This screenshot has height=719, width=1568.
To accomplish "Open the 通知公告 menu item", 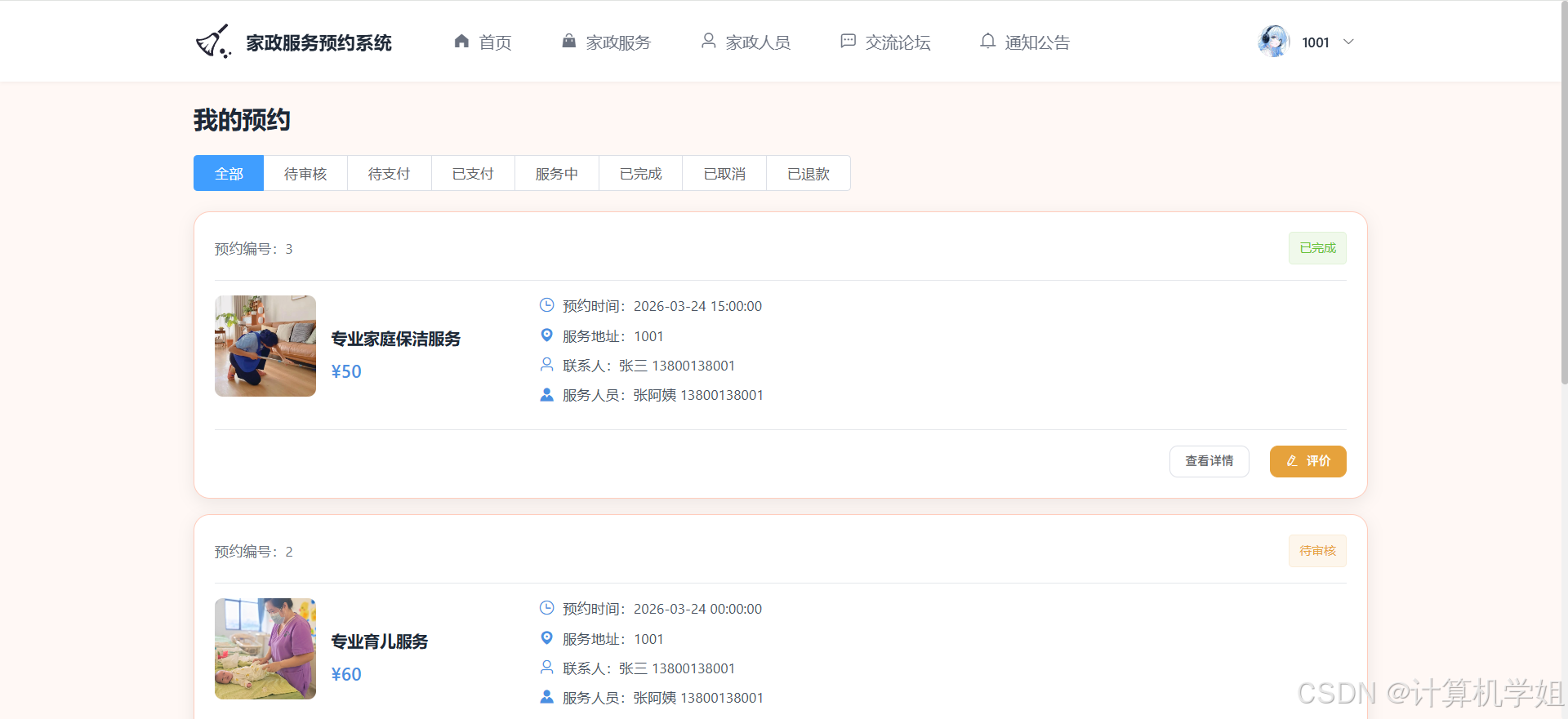I will [x=1025, y=42].
